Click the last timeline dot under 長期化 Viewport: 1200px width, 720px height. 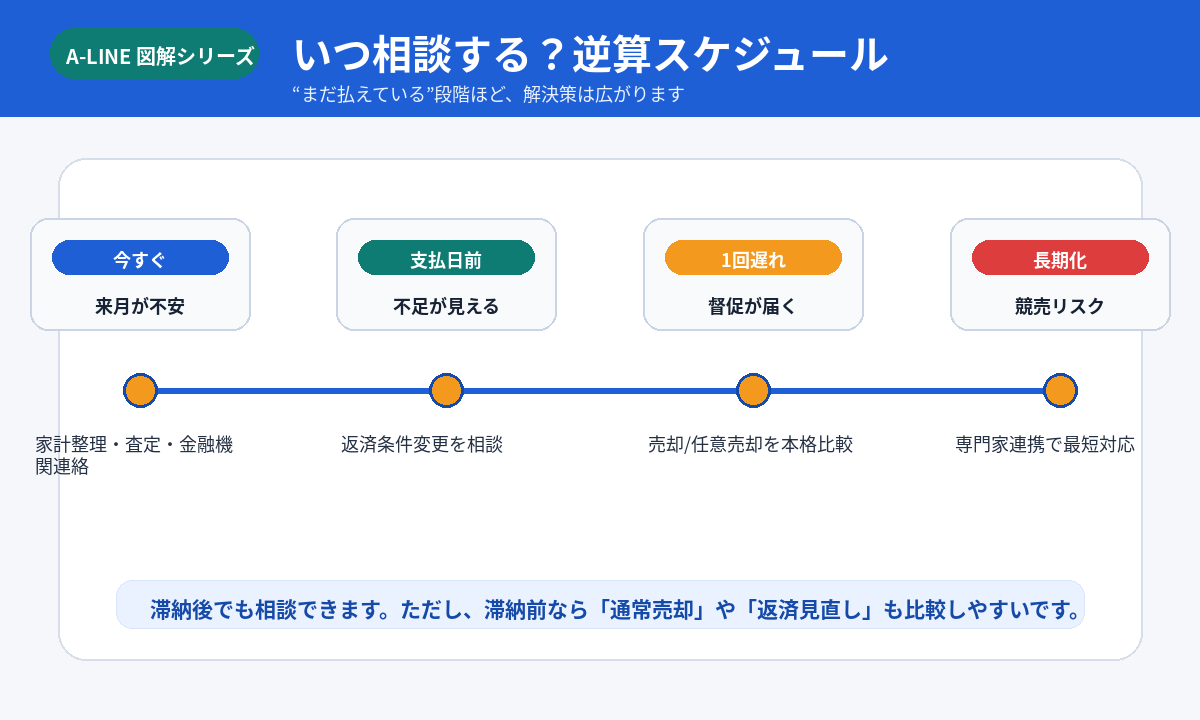(x=1060, y=390)
